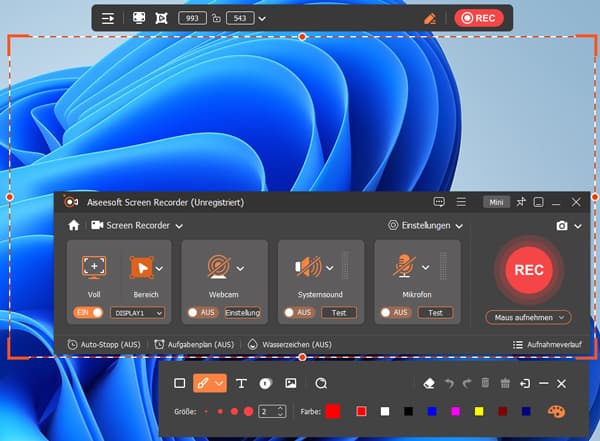600x441 pixels.
Task: Open Auto-Stopp (AUS) settings
Action: tap(104, 345)
